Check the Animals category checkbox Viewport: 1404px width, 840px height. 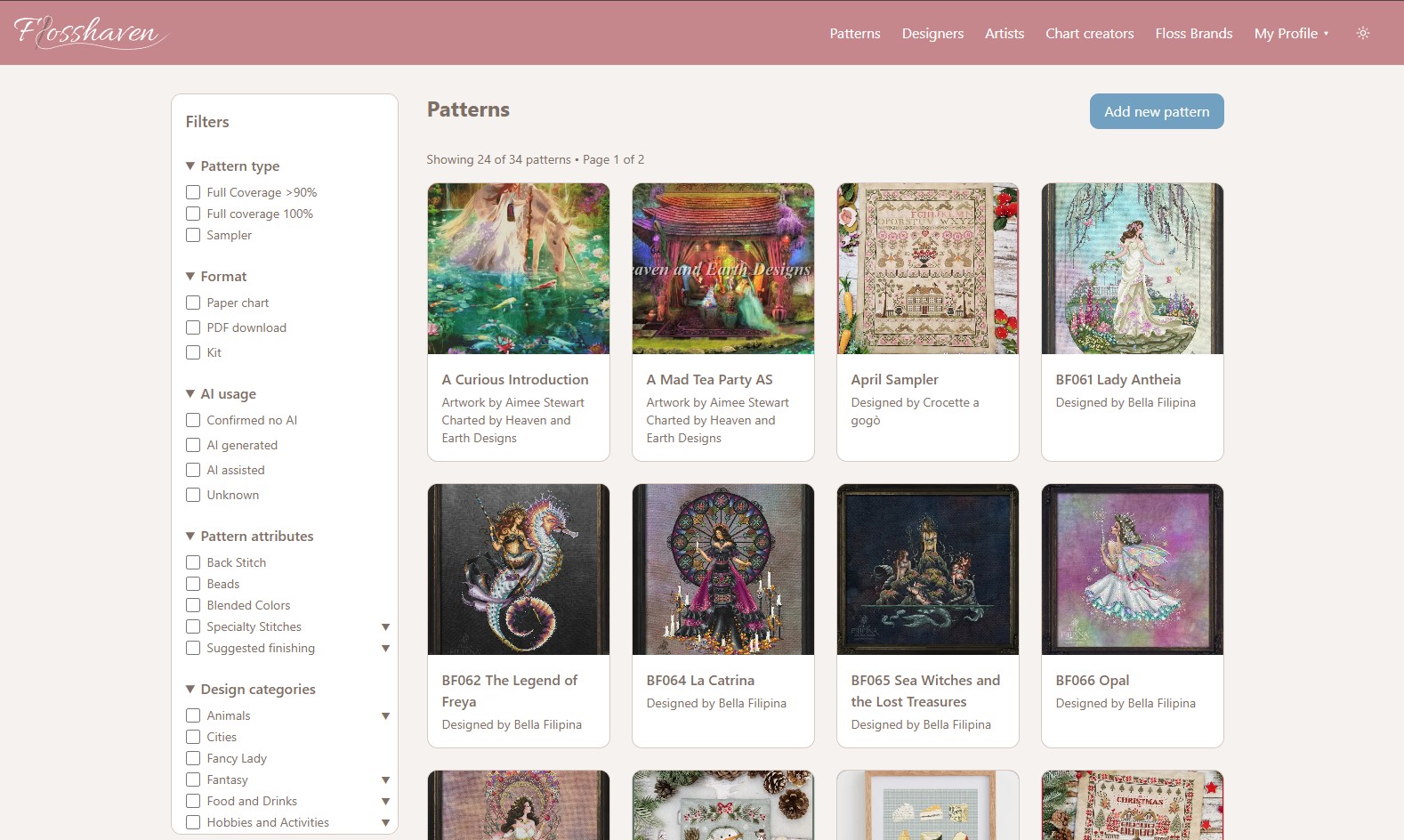(x=193, y=715)
